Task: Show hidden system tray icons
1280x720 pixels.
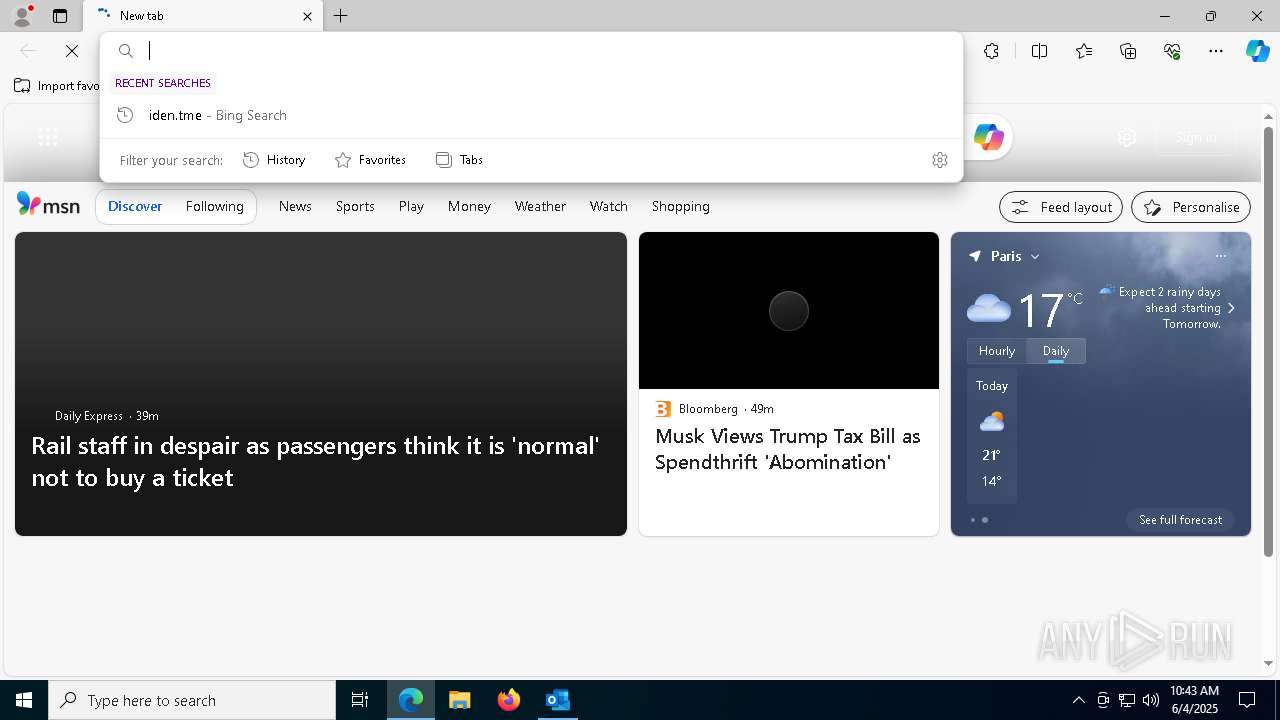Action: pyautogui.click(x=1078, y=700)
